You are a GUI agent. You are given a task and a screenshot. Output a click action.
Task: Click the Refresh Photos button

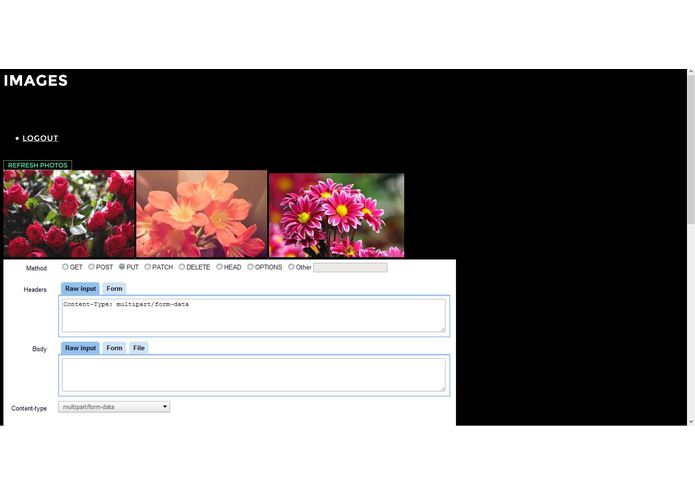(x=38, y=165)
